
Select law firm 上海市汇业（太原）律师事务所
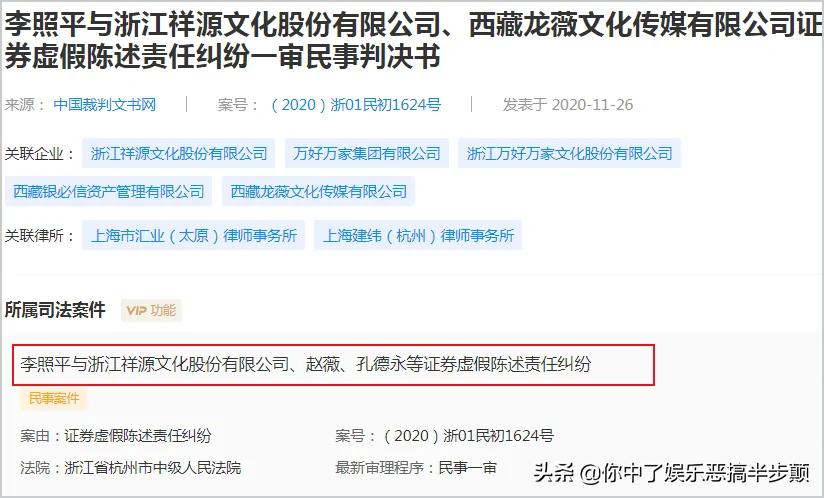(193, 235)
